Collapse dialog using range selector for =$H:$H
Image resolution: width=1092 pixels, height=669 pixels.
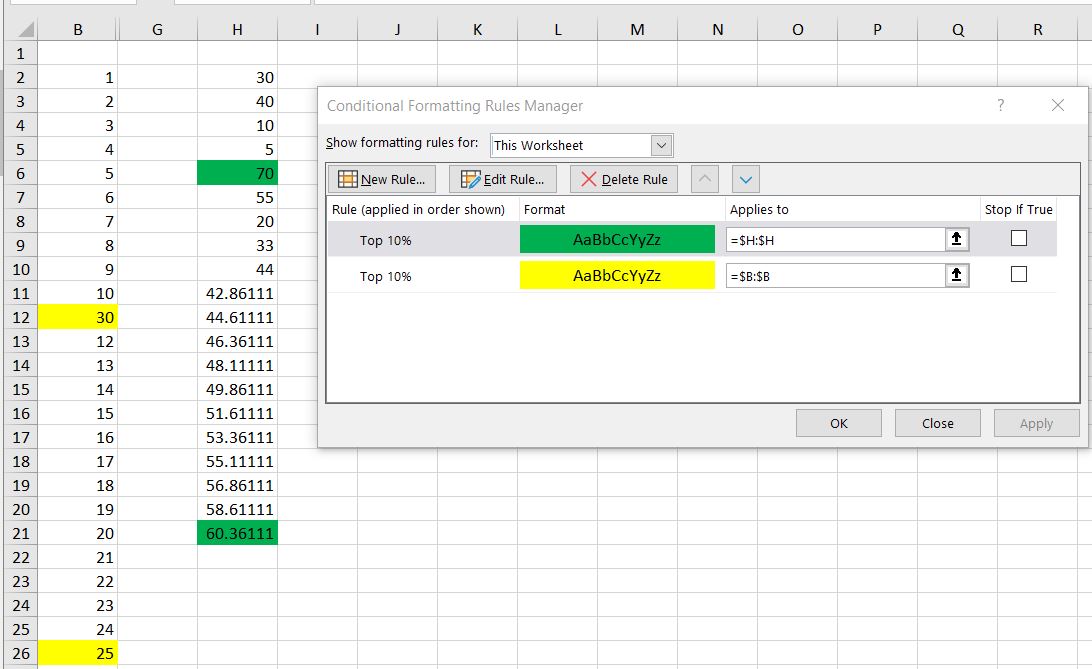957,240
